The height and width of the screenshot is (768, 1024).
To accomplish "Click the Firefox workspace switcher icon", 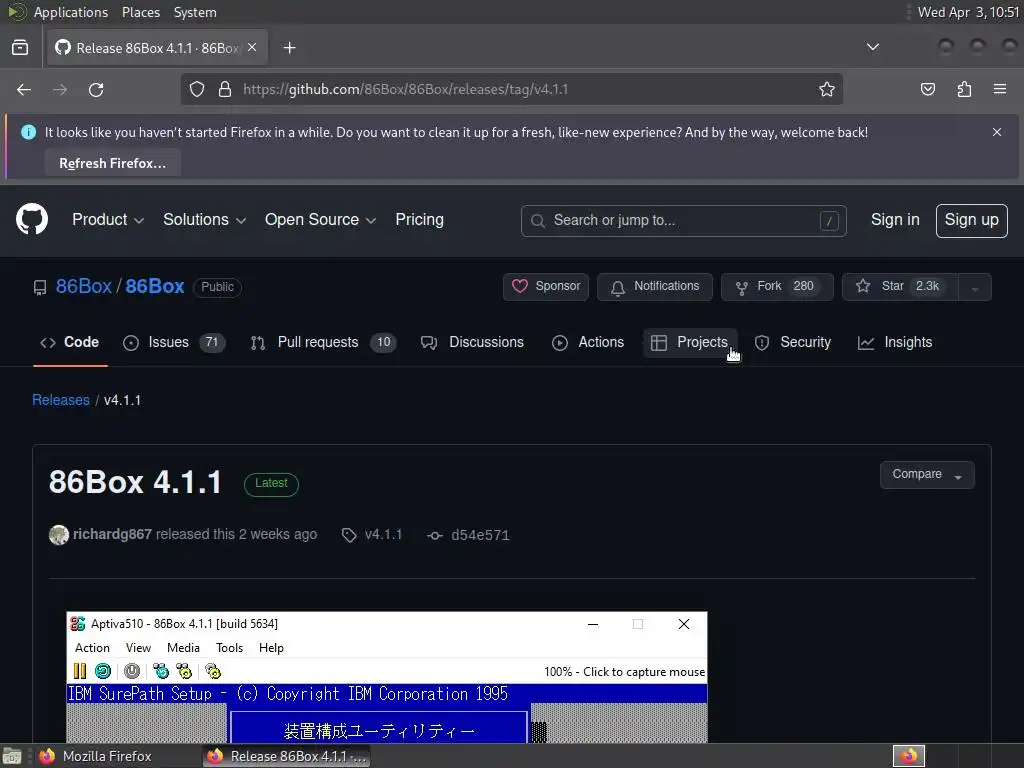I will (909, 756).
